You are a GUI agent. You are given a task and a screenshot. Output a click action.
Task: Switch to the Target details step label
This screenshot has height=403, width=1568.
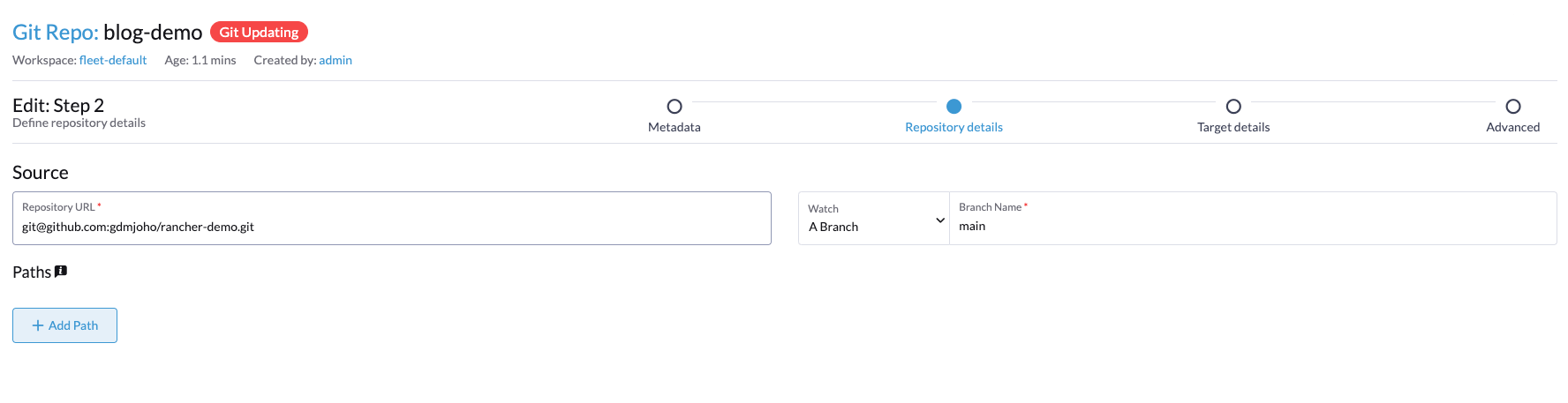(1233, 127)
